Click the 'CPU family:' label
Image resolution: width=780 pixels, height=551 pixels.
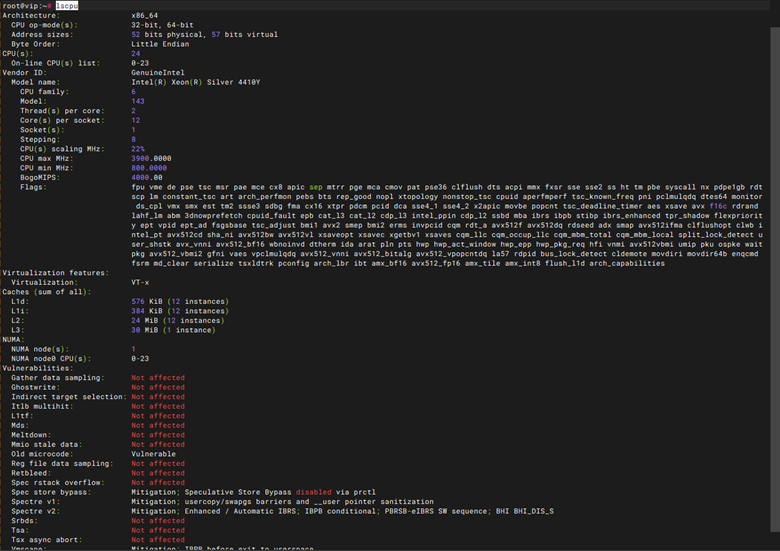(x=44, y=92)
